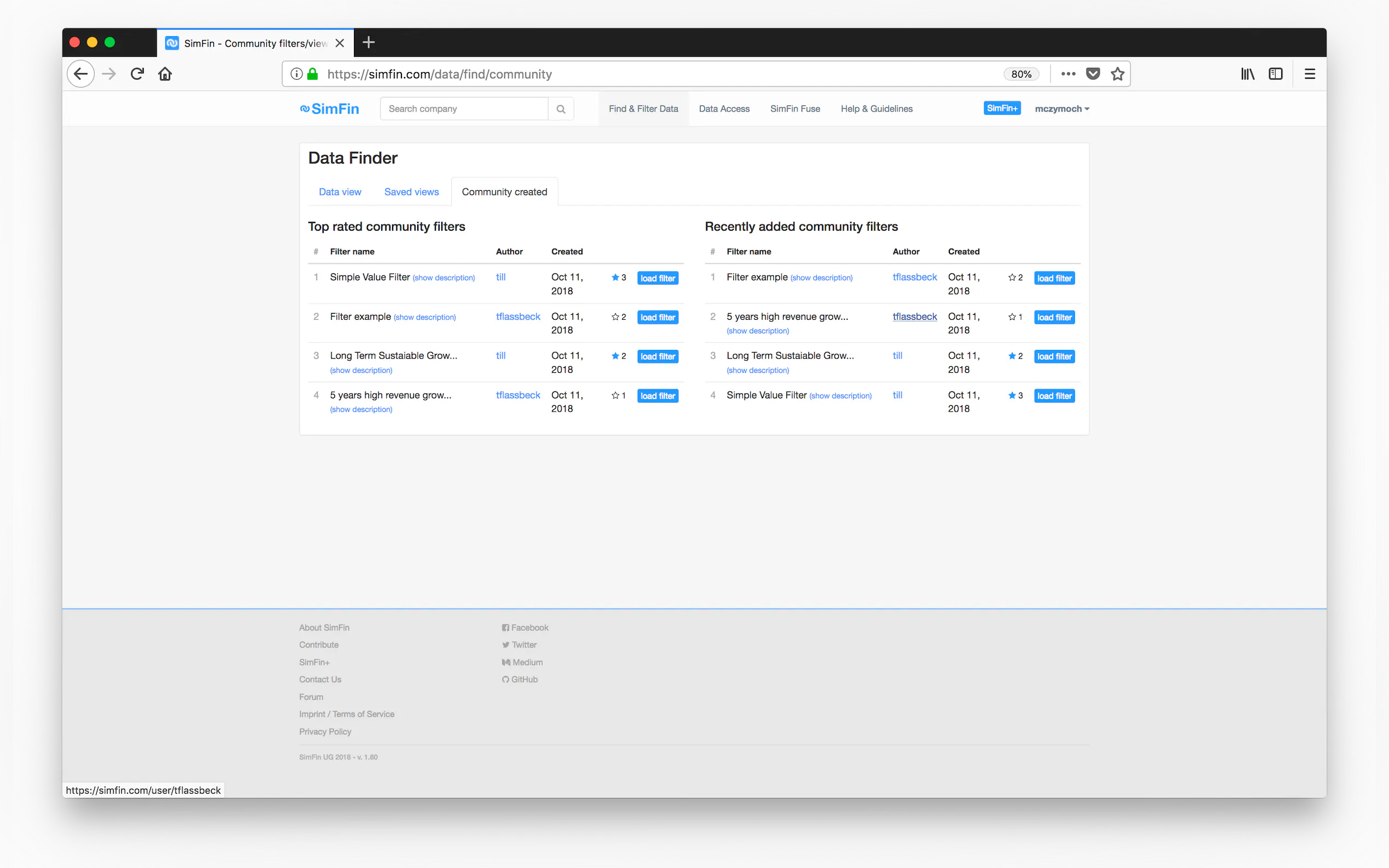1389x868 pixels.
Task: Open GitHub link in the footer
Action: [x=524, y=679]
